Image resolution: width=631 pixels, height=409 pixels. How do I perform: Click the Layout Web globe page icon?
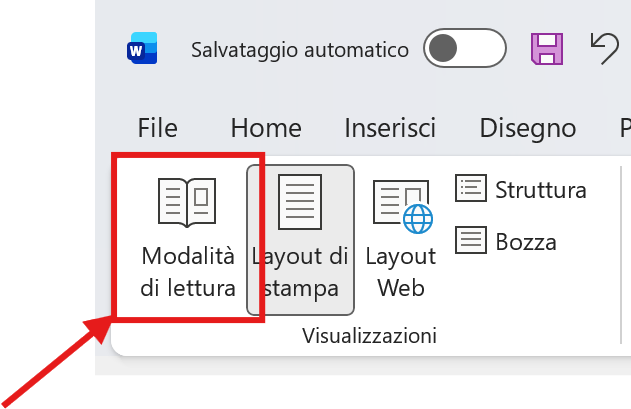403,207
